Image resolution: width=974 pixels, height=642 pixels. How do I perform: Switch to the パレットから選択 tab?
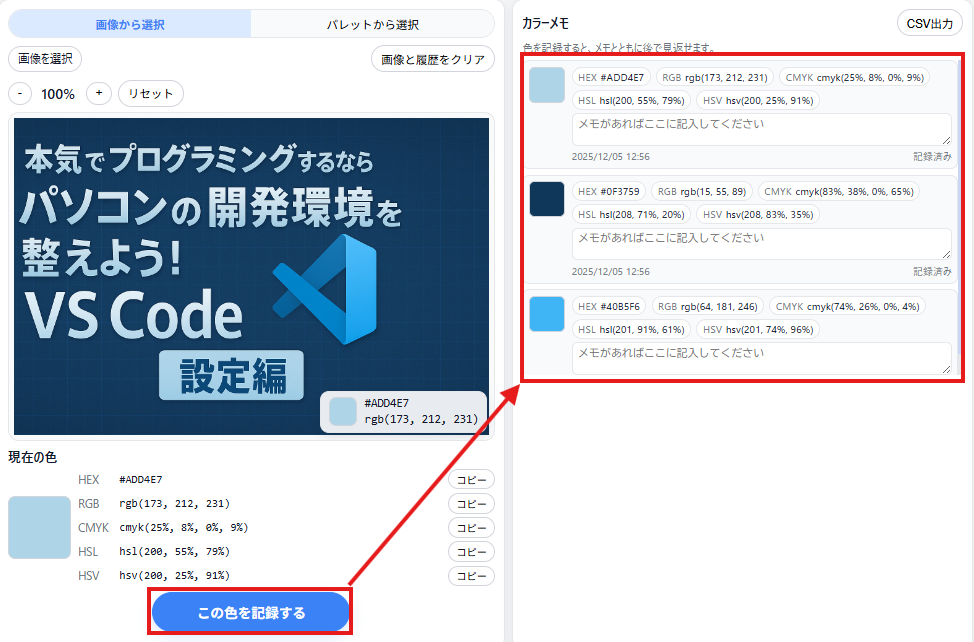pyautogui.click(x=372, y=24)
